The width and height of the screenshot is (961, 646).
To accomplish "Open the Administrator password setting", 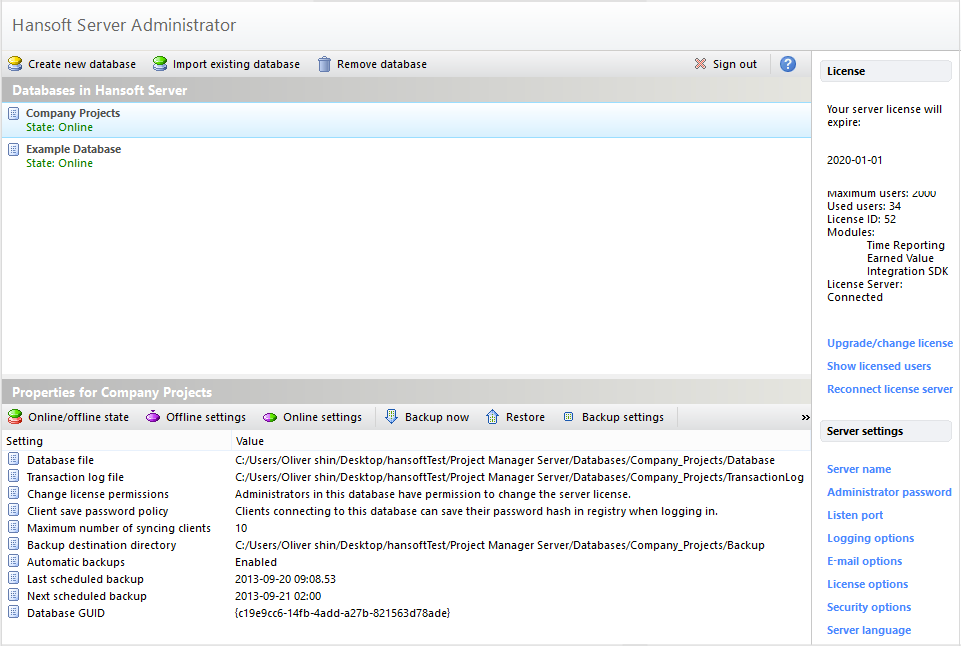I will 889,492.
